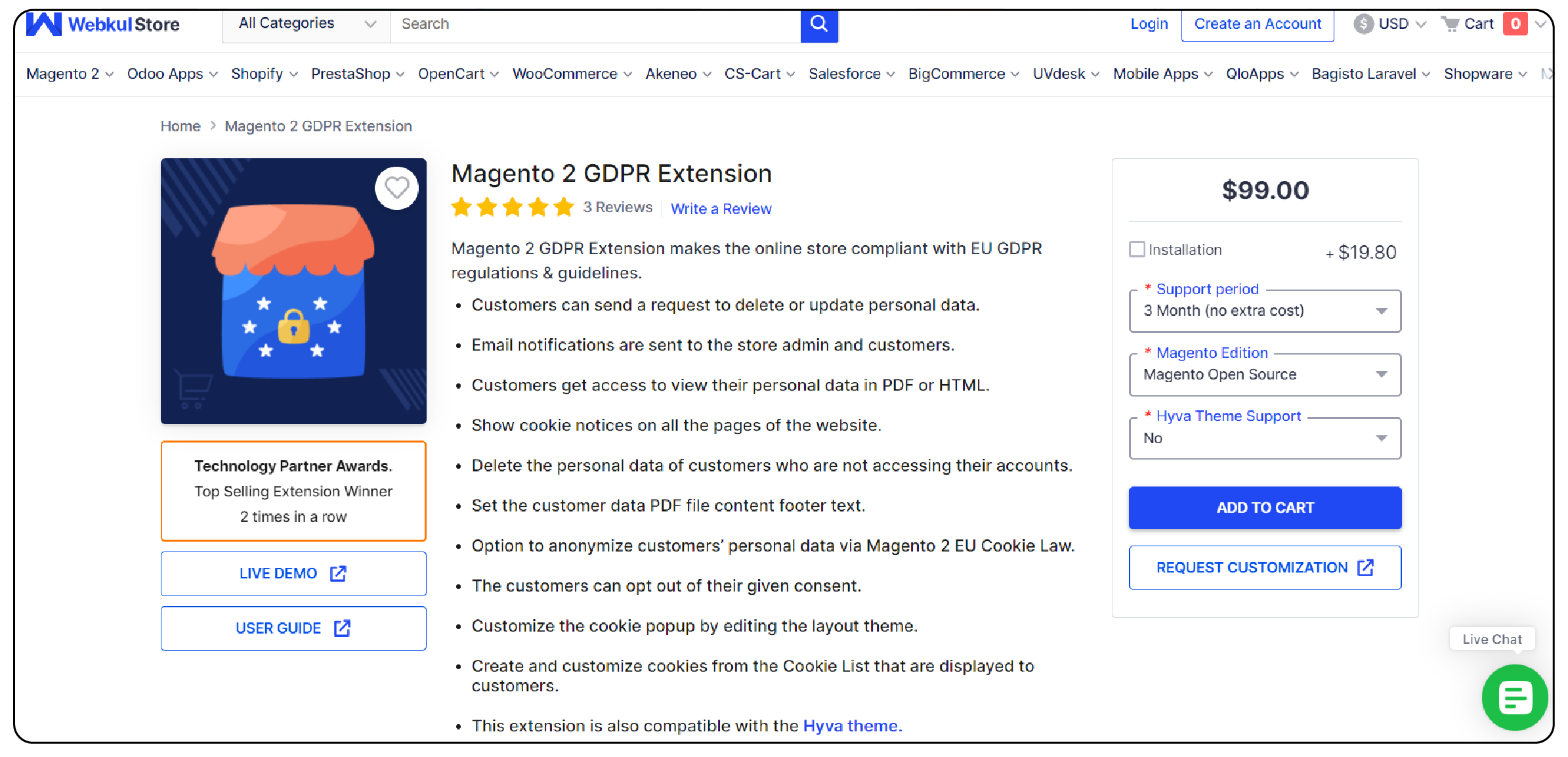Screen dimensions: 1568x757
Task: Click the $99.00 price text
Action: (1265, 190)
